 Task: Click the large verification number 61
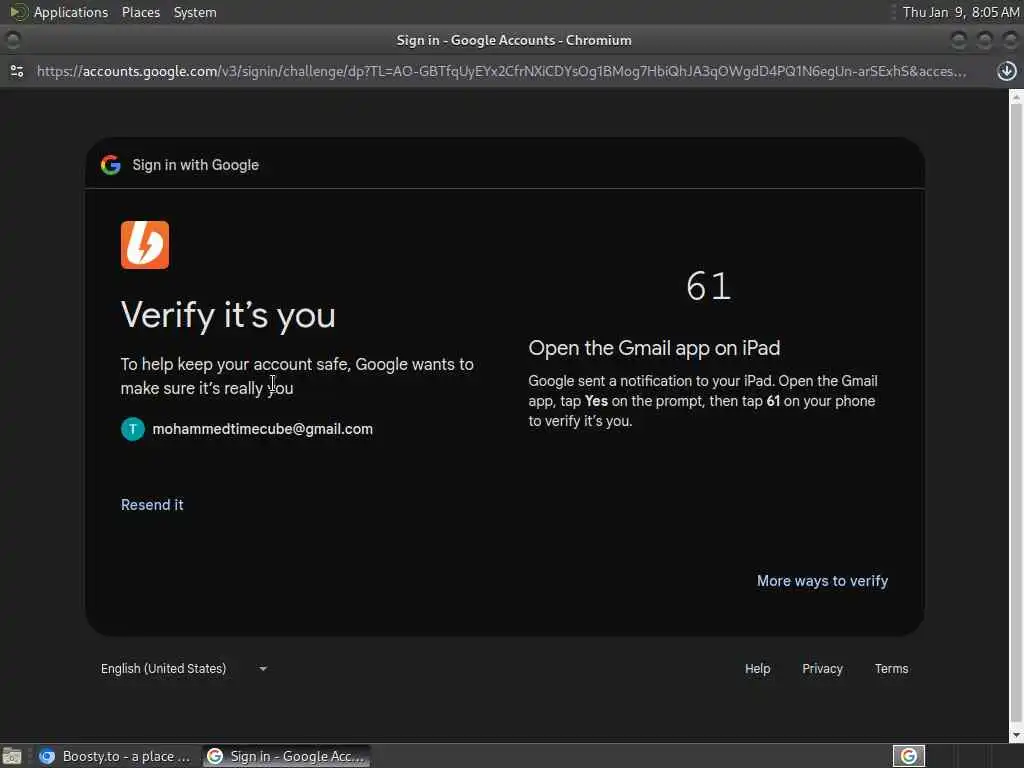[x=709, y=286]
